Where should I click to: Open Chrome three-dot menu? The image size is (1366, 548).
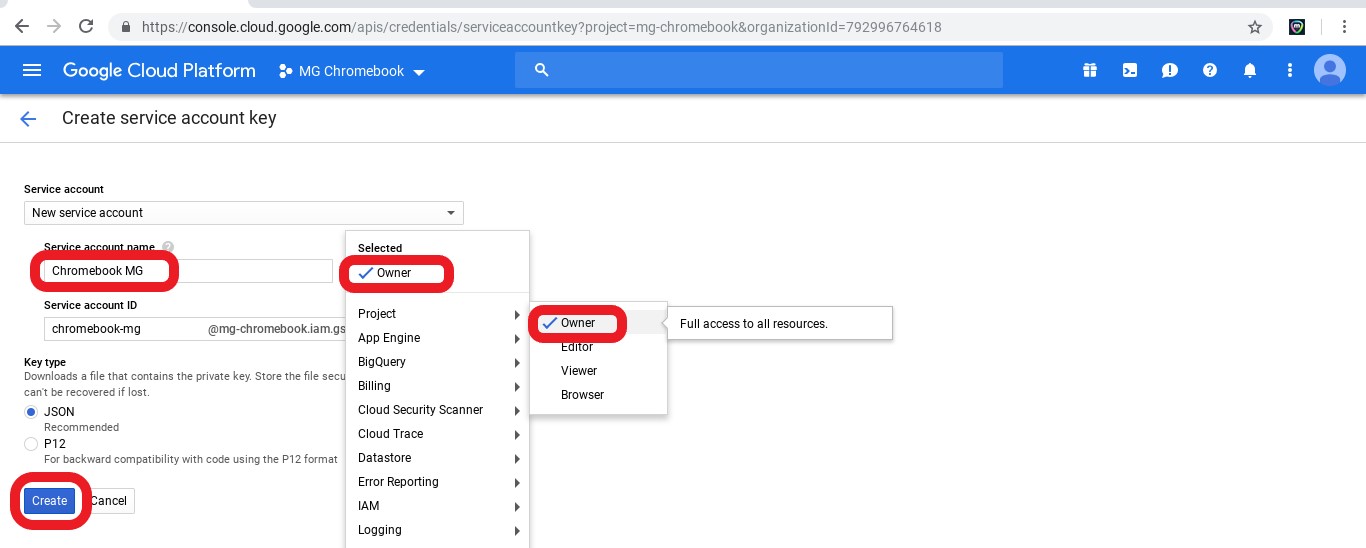1345,27
